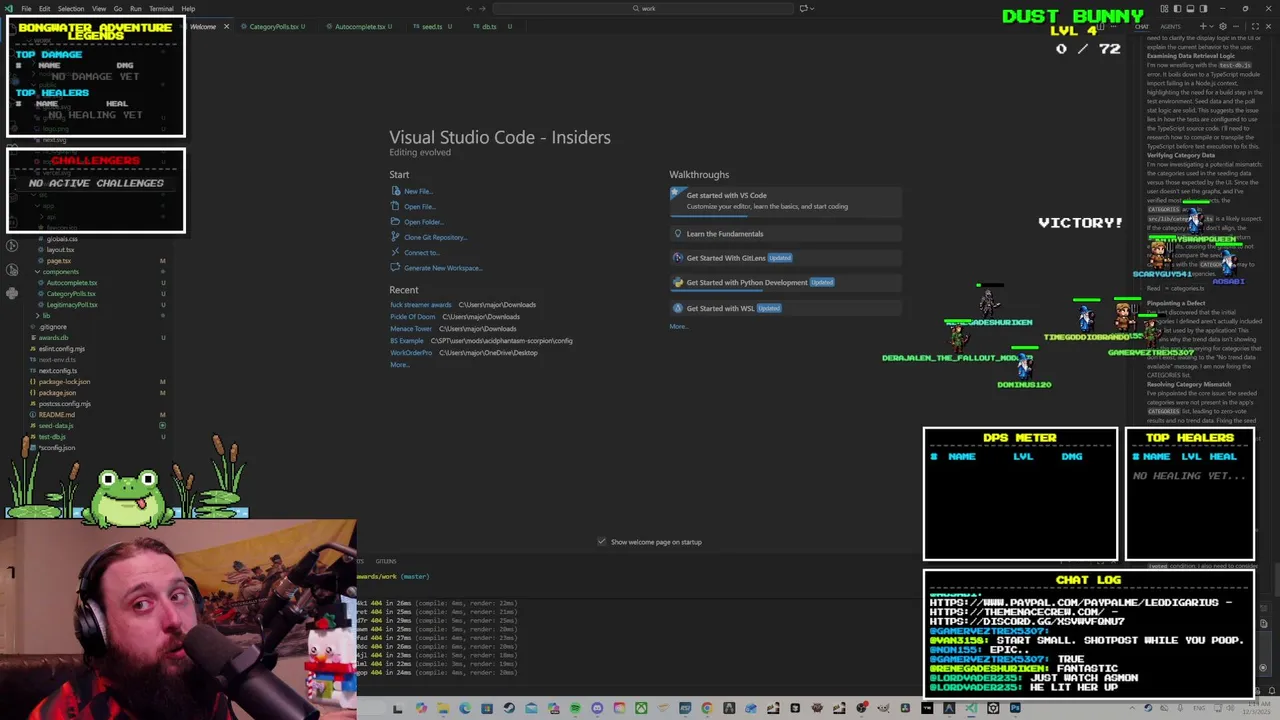1280x720 pixels.
Task: Open page.tsx in the explorer
Action: [x=59, y=261]
